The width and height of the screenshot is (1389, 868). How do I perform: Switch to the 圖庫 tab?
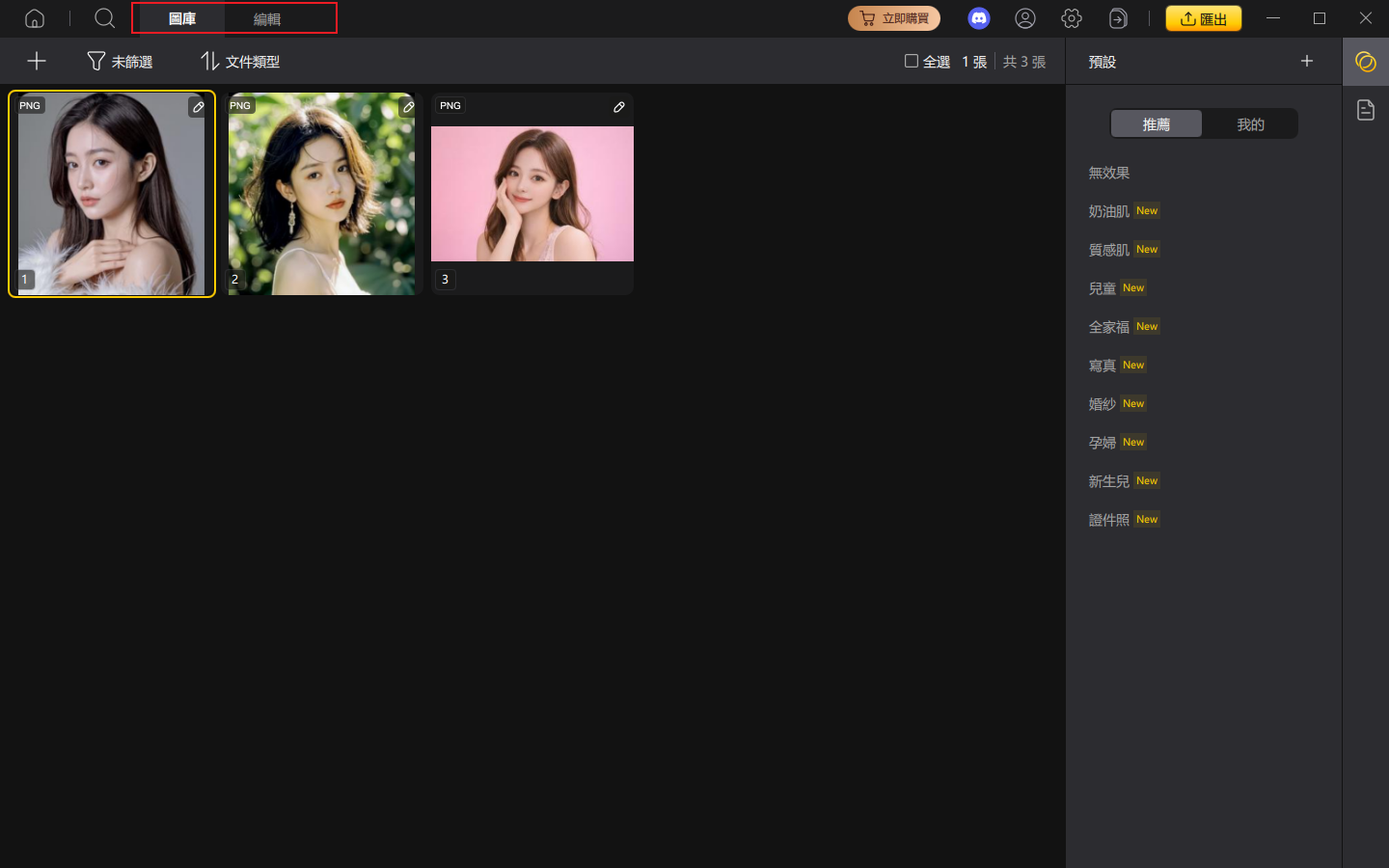click(x=182, y=19)
